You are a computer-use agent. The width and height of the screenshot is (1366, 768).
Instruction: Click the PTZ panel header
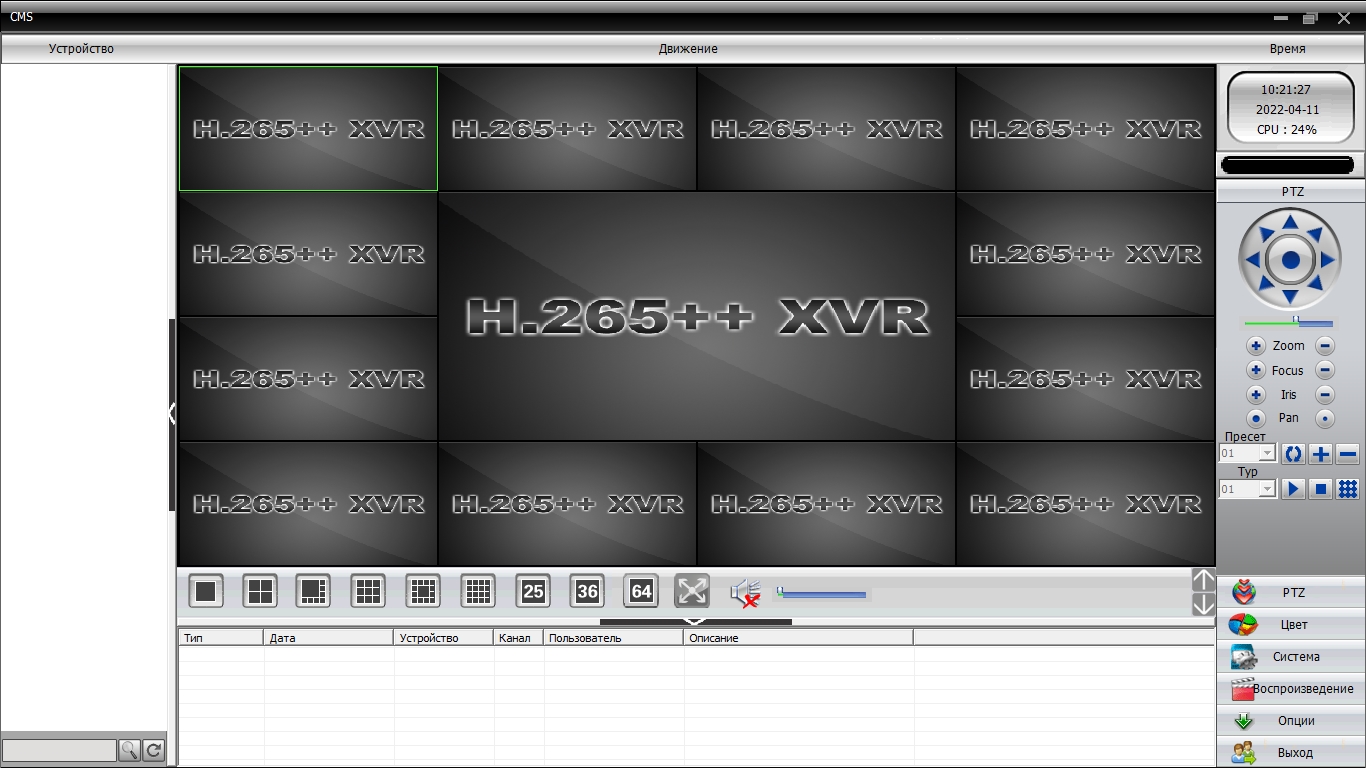pos(1291,191)
